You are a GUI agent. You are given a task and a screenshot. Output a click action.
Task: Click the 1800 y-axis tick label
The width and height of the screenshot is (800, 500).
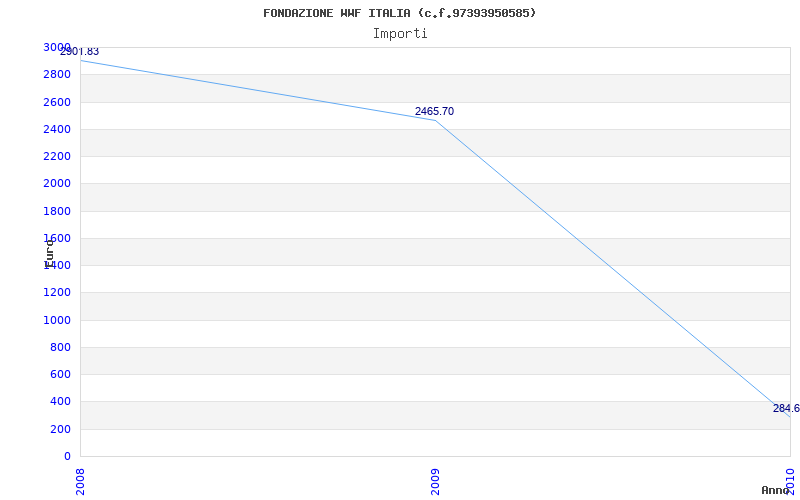(57, 211)
